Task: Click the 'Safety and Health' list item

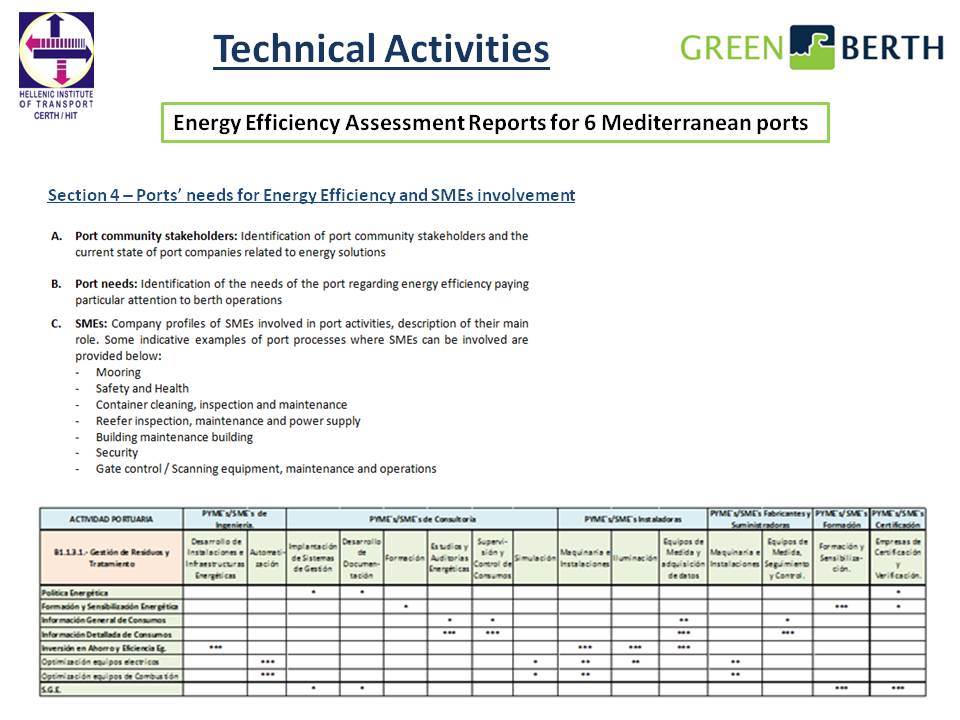Action: tap(142, 388)
